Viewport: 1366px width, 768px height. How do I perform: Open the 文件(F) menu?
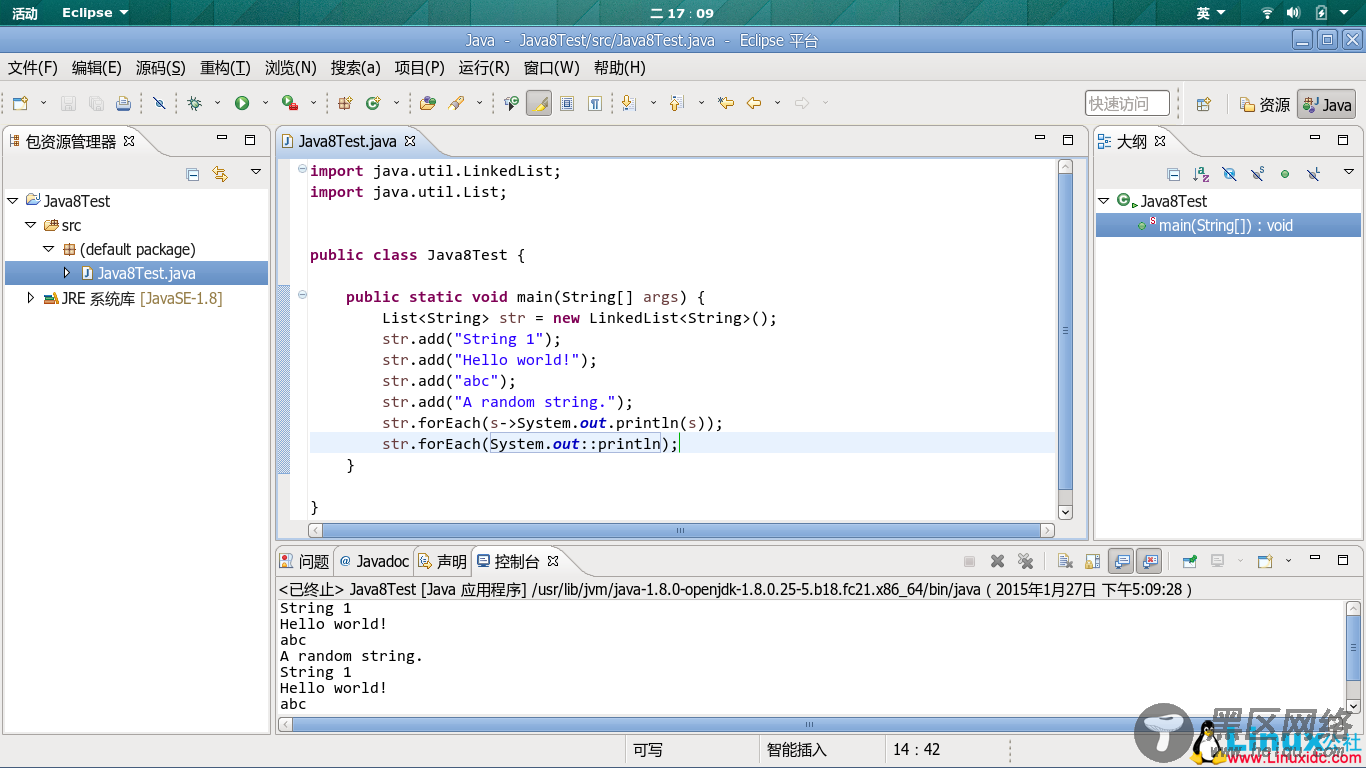coord(33,67)
